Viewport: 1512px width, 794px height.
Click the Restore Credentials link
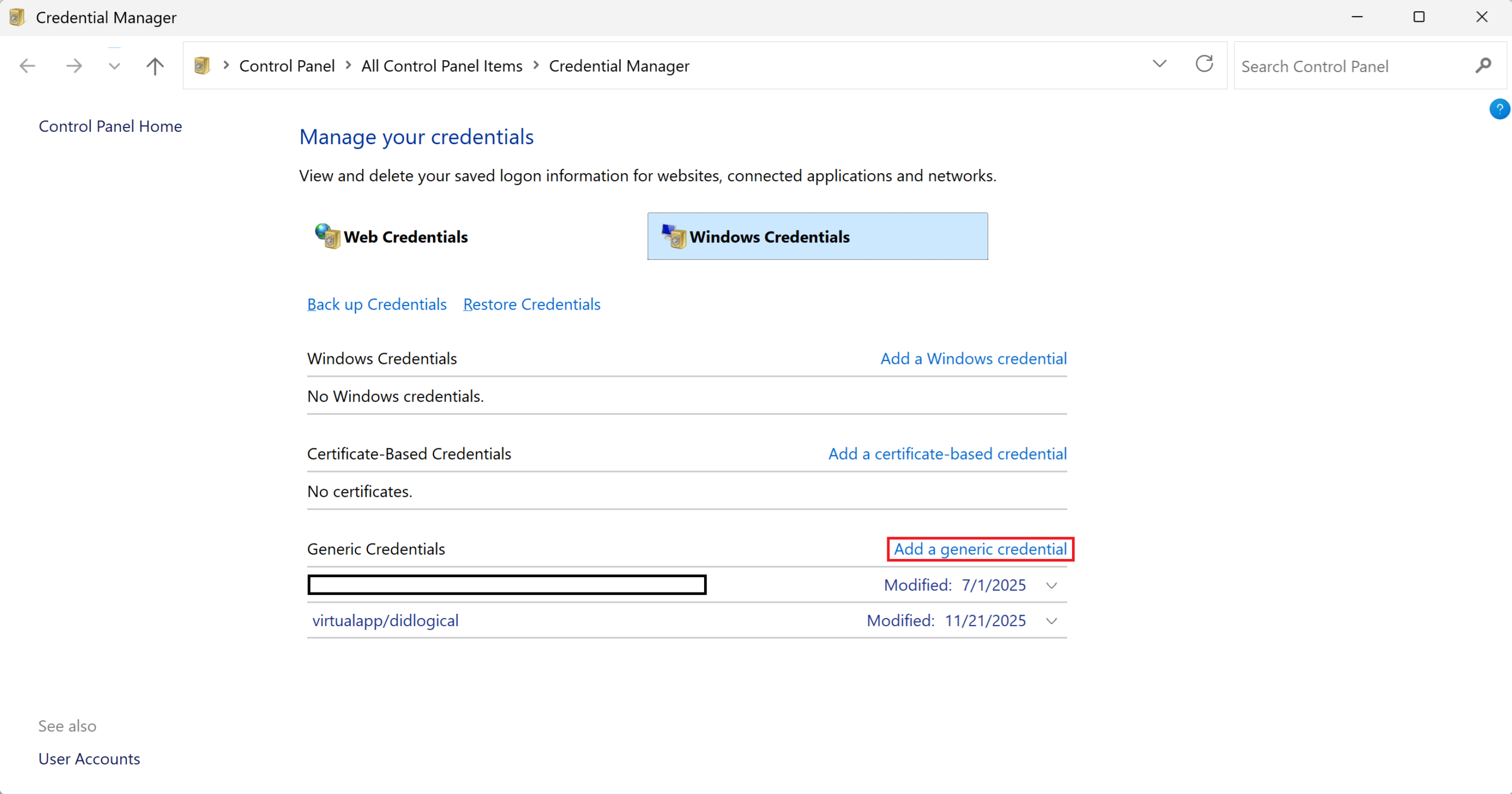[x=532, y=304]
